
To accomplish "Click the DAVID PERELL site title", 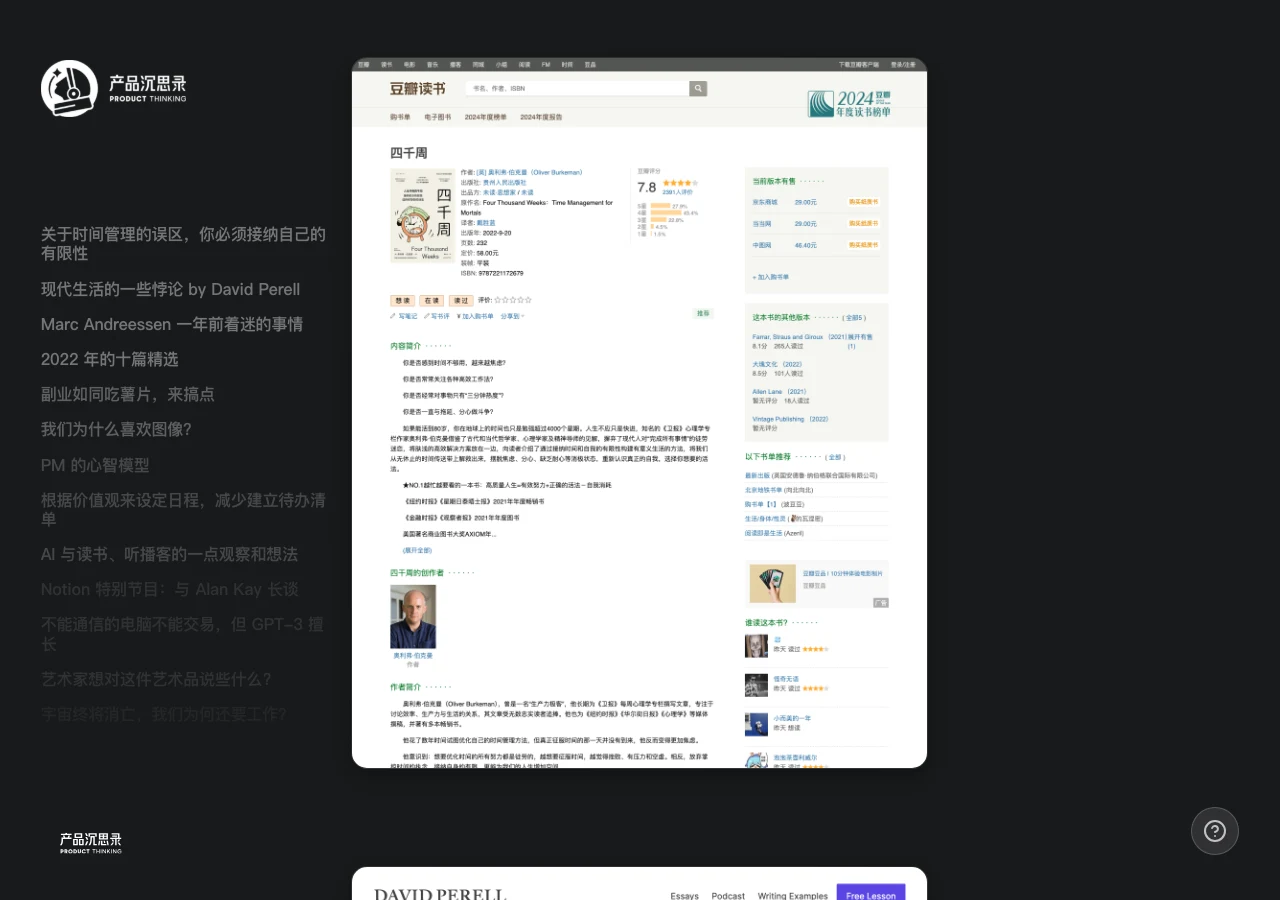I will [x=440, y=893].
